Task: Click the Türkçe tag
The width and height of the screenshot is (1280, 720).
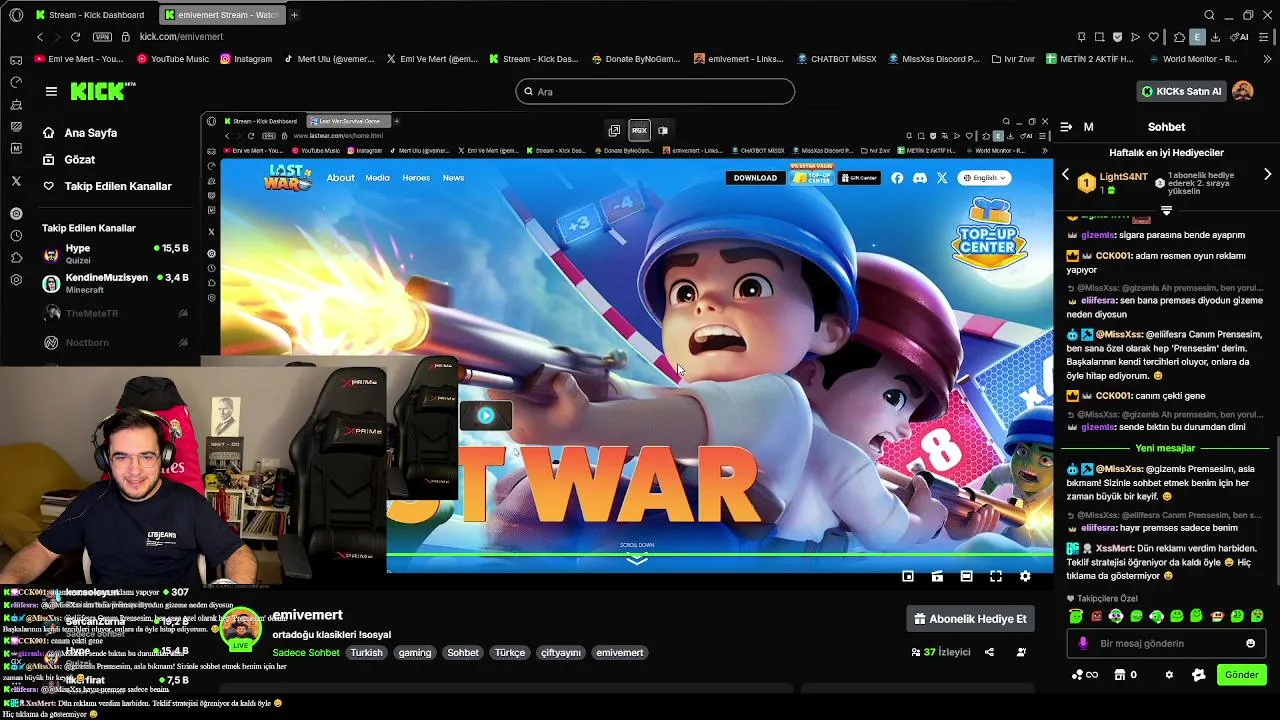Action: [509, 653]
